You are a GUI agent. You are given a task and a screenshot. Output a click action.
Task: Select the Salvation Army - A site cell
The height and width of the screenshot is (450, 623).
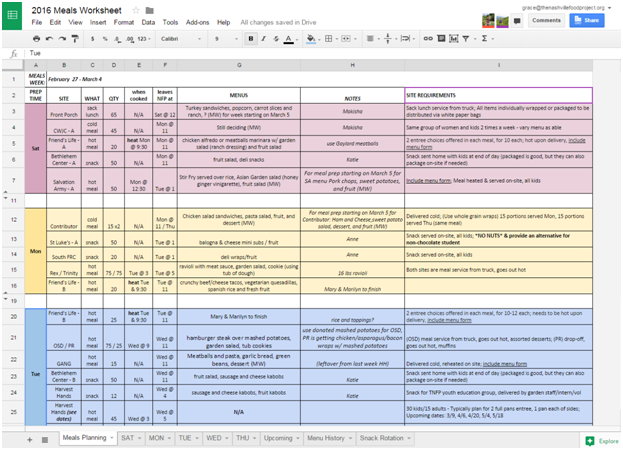point(64,181)
